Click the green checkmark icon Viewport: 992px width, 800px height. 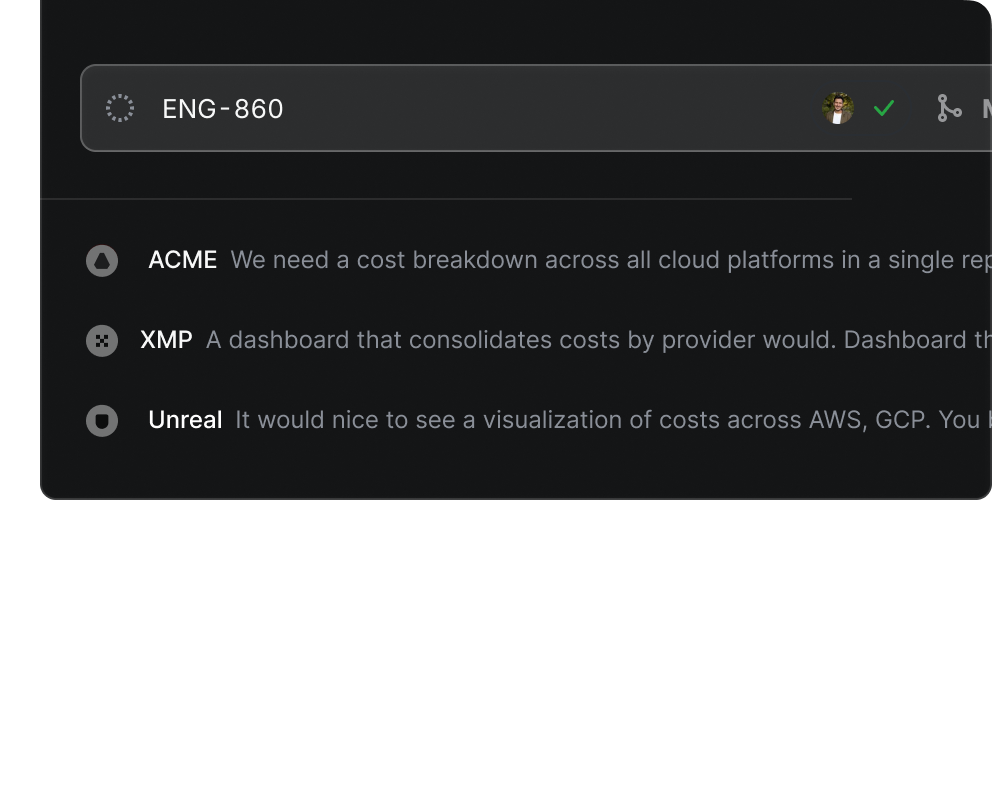(883, 108)
